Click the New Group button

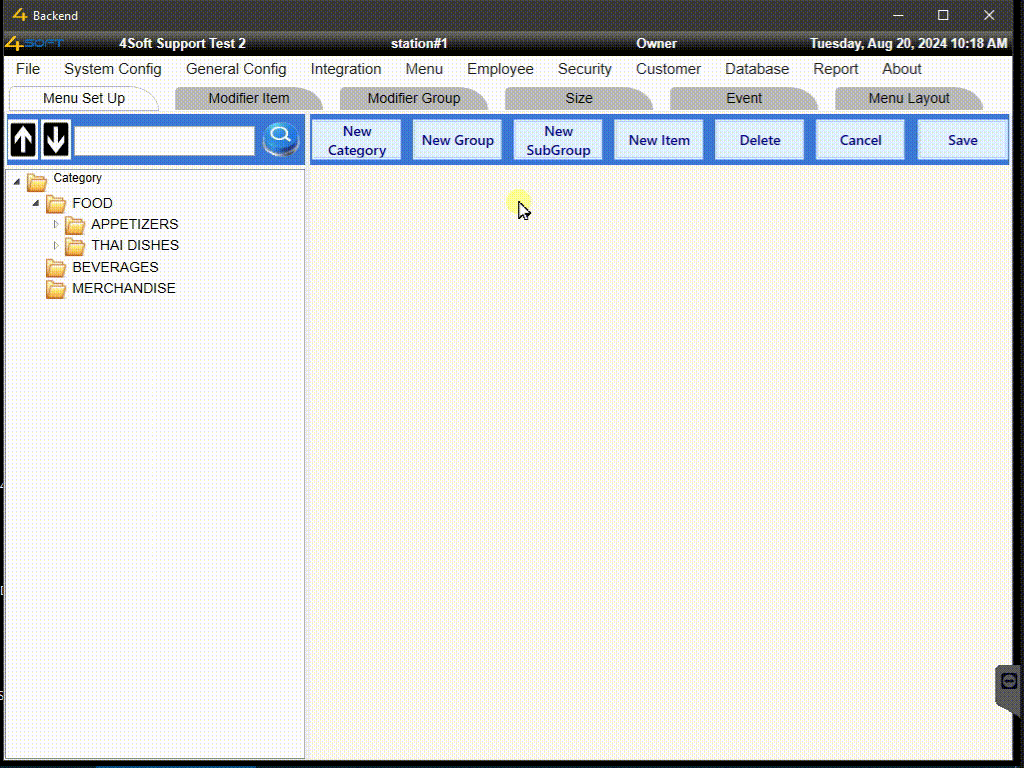click(457, 140)
